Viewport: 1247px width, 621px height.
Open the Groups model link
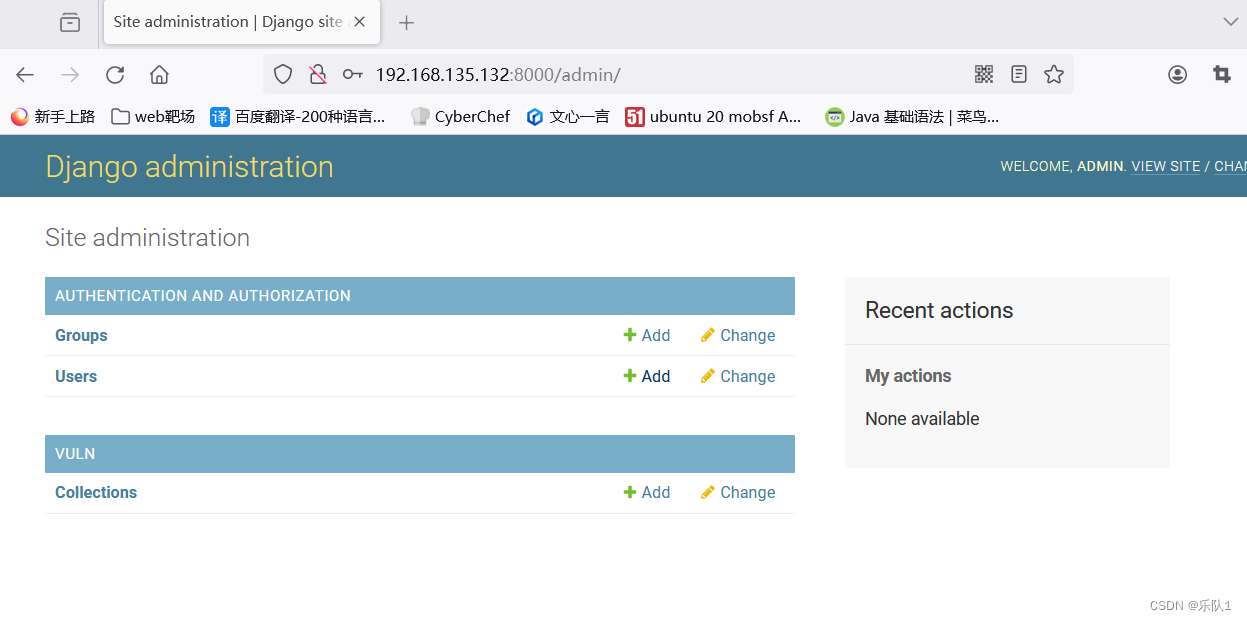(81, 335)
